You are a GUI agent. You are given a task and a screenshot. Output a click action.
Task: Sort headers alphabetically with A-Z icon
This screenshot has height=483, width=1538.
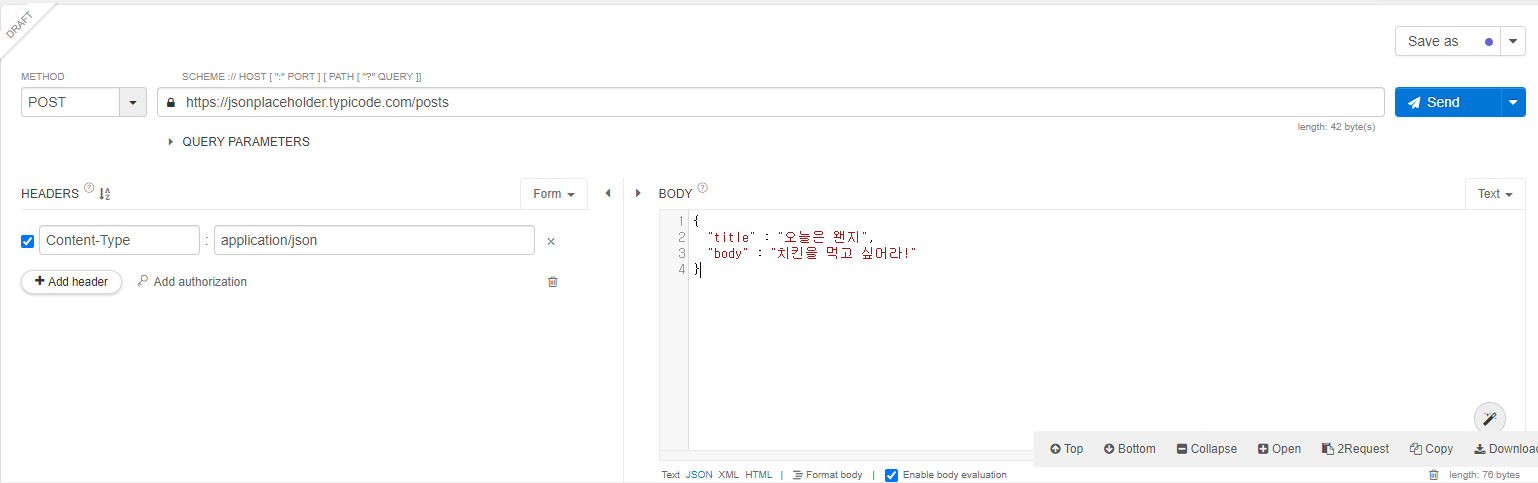(x=105, y=194)
